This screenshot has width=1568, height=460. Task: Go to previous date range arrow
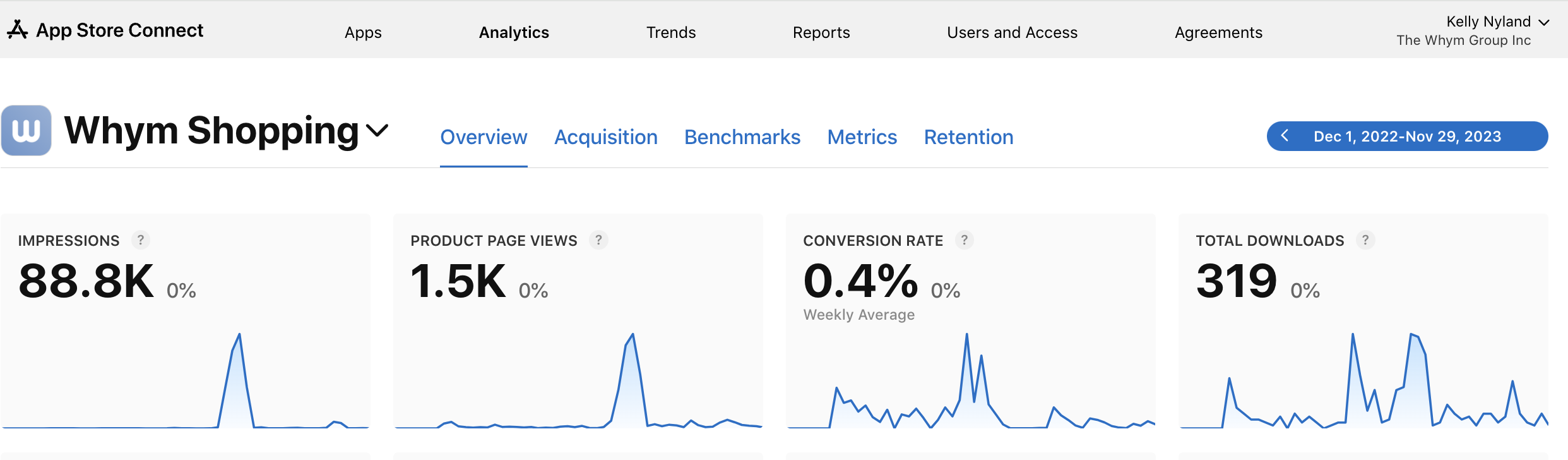pos(1285,136)
